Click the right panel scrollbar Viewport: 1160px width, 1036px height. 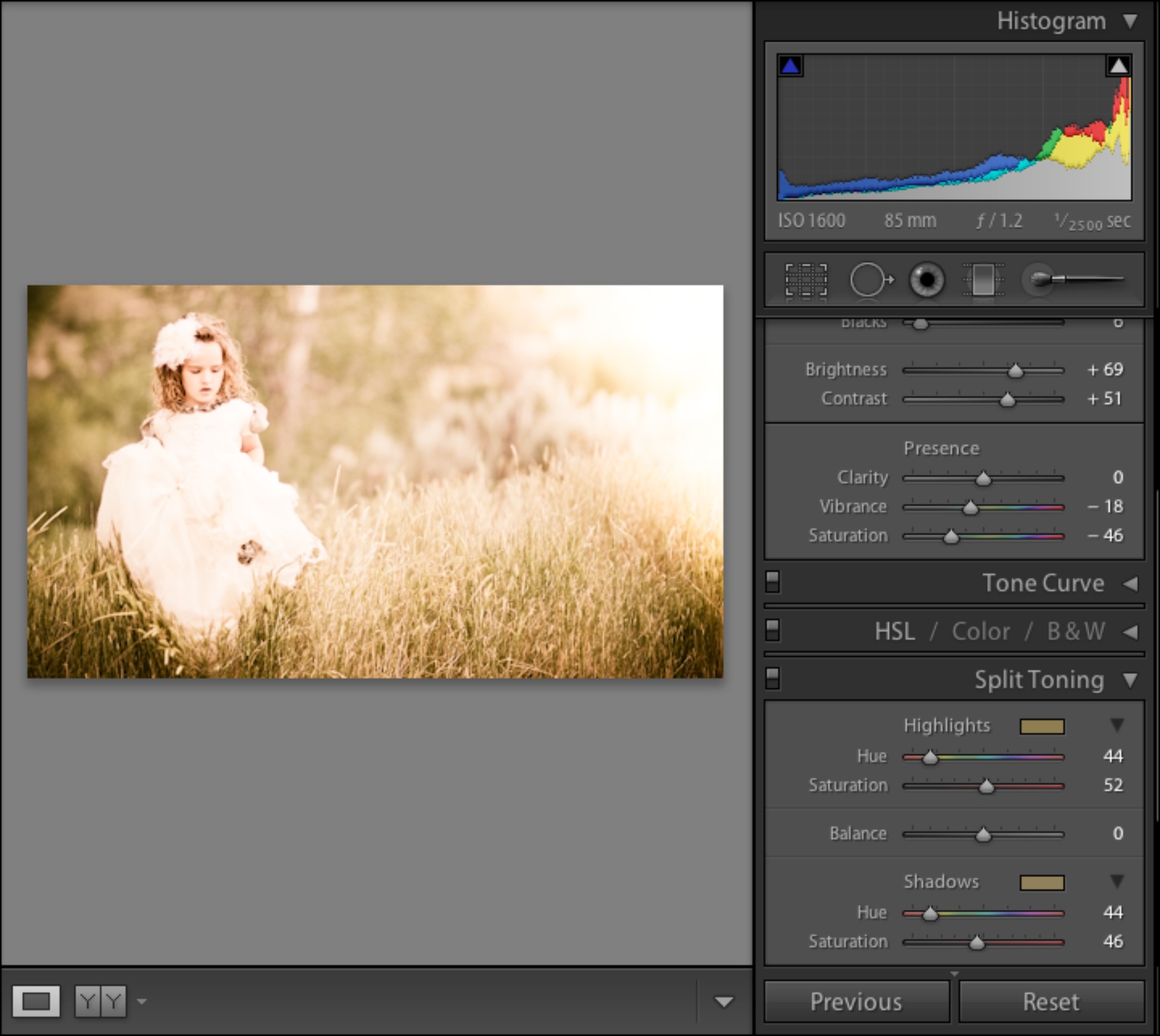tap(1157, 655)
